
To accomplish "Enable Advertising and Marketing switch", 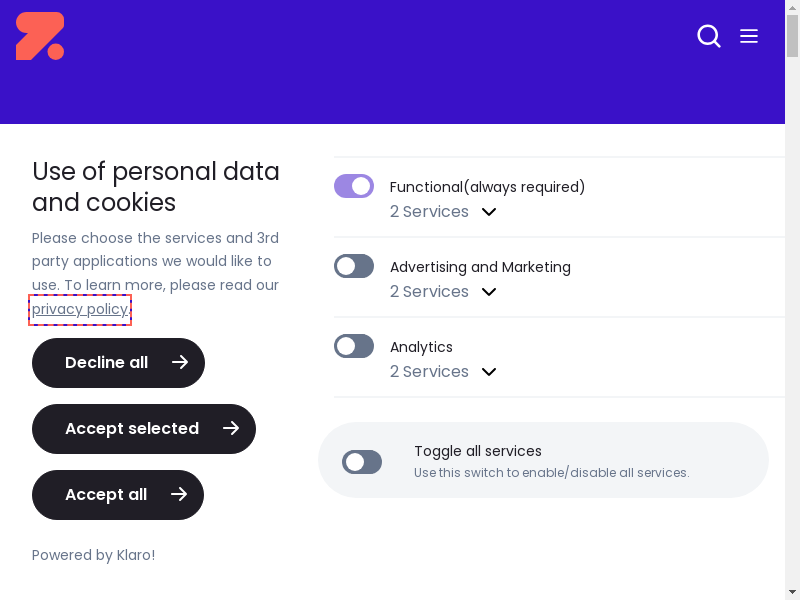I will tap(354, 266).
